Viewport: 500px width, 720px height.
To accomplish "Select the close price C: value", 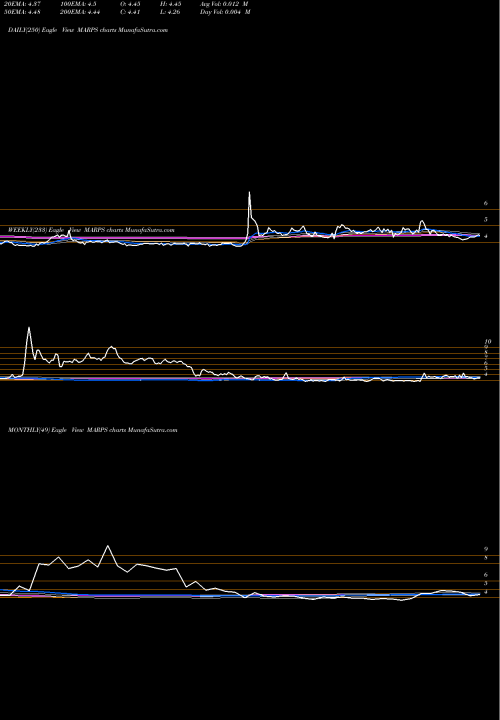I will [130, 12].
